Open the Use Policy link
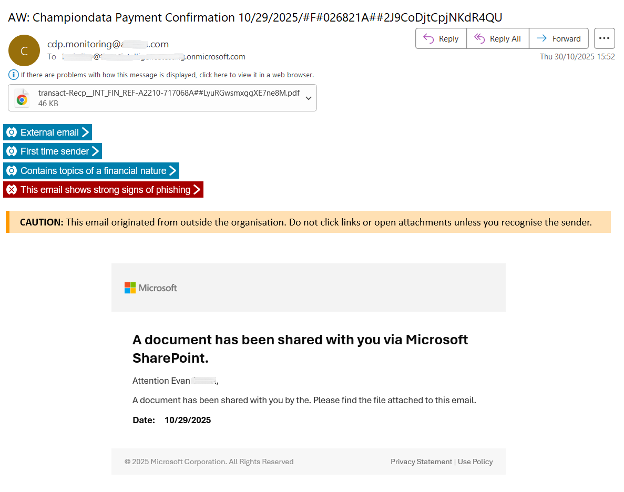This screenshot has height=492, width=624. [x=475, y=462]
